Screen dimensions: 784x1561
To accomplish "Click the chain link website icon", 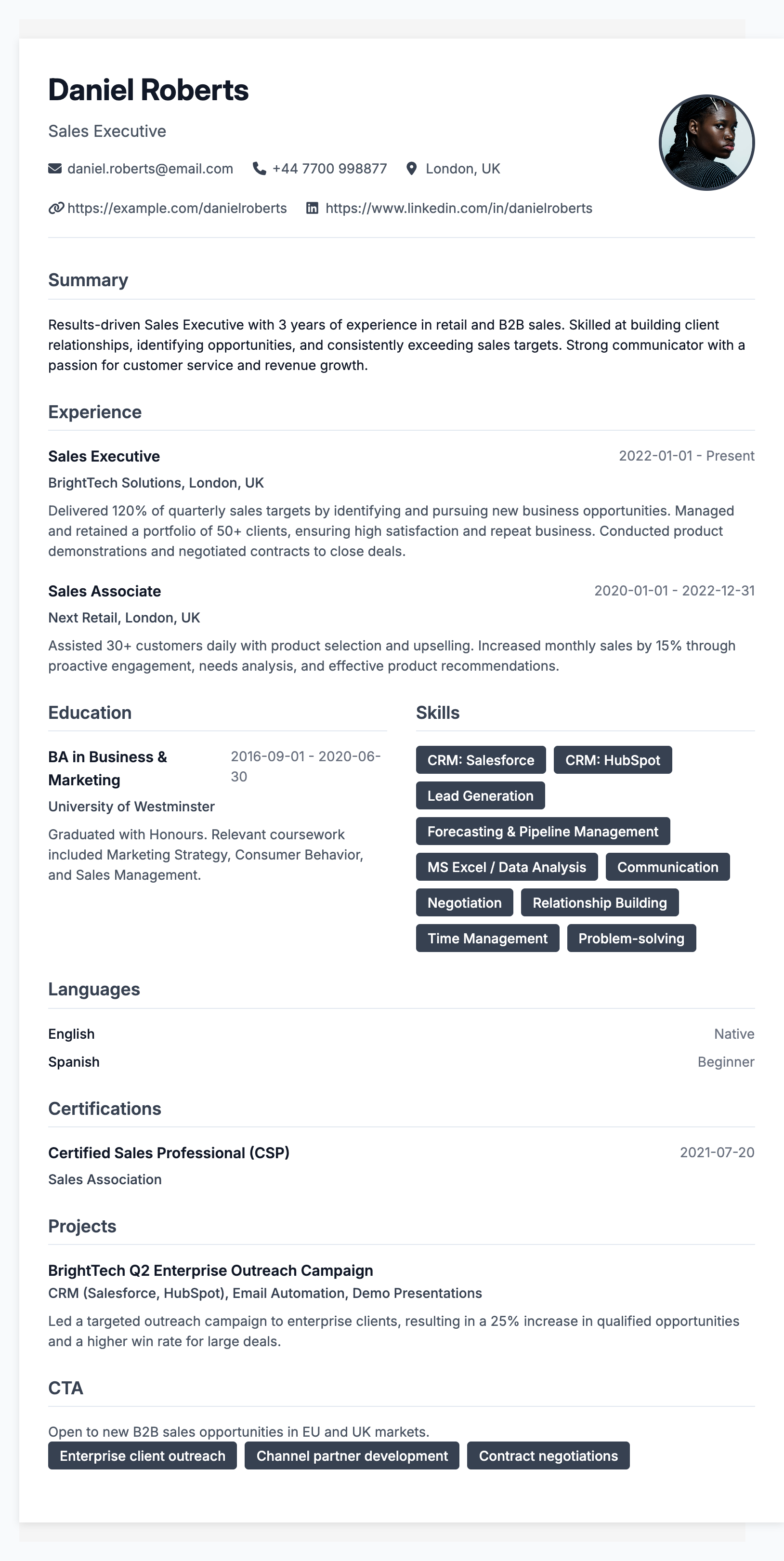I will [56, 209].
